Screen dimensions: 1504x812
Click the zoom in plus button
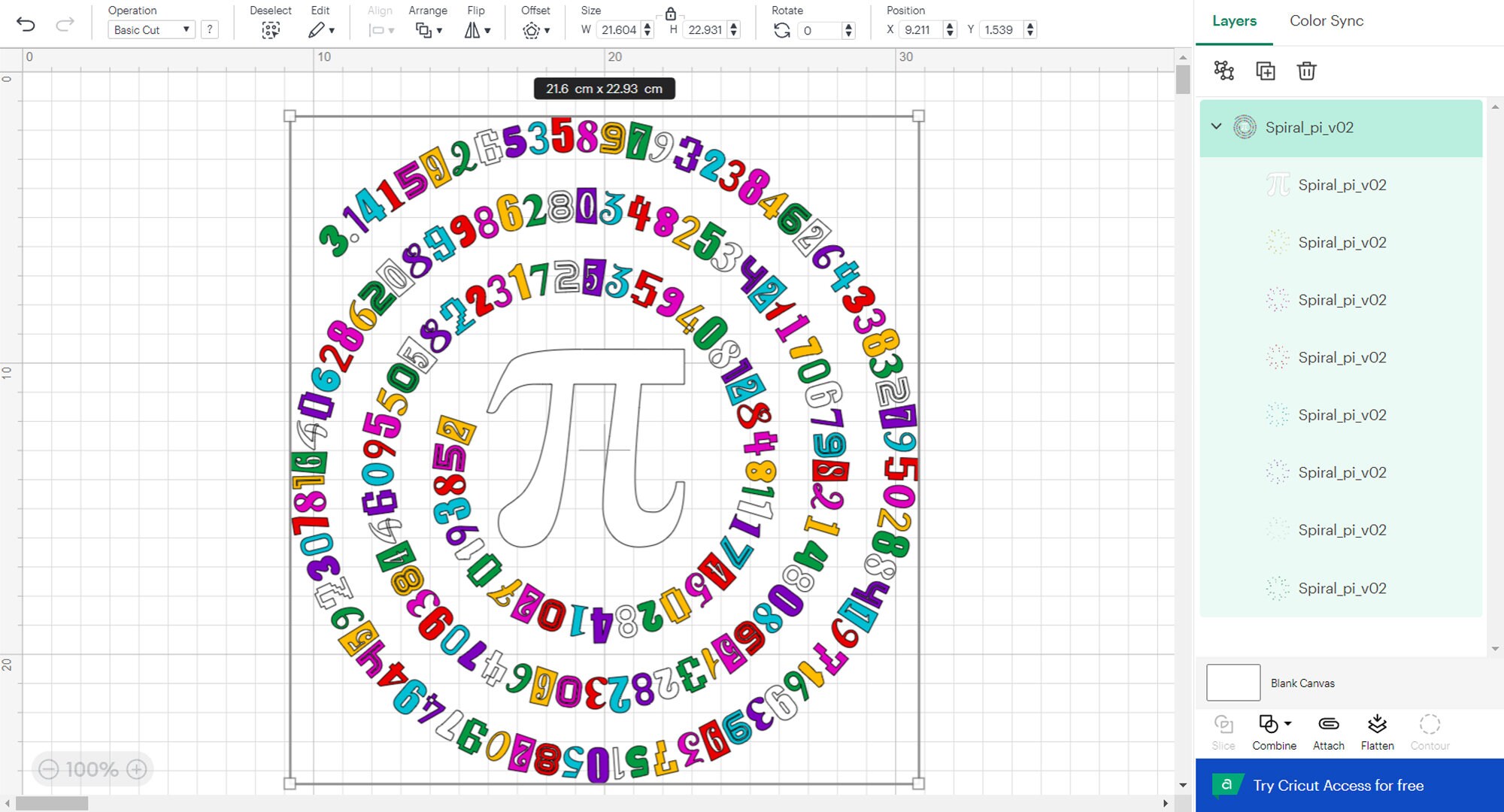(x=137, y=769)
